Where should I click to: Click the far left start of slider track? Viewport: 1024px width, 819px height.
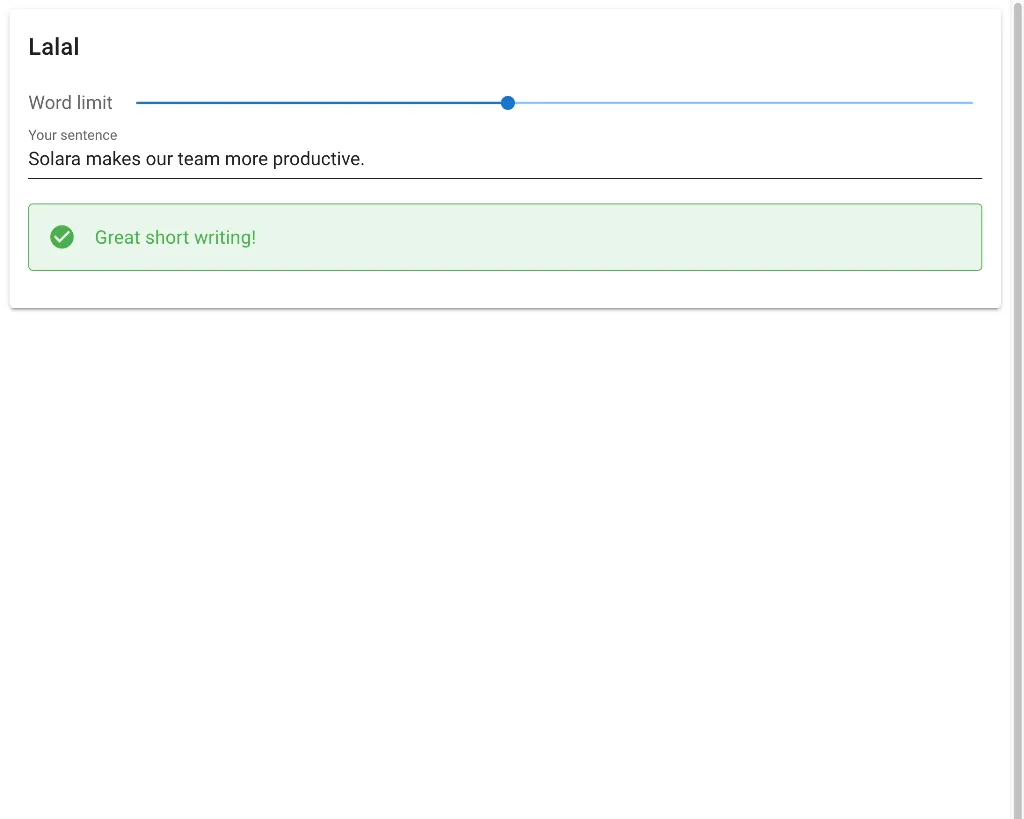coord(138,103)
